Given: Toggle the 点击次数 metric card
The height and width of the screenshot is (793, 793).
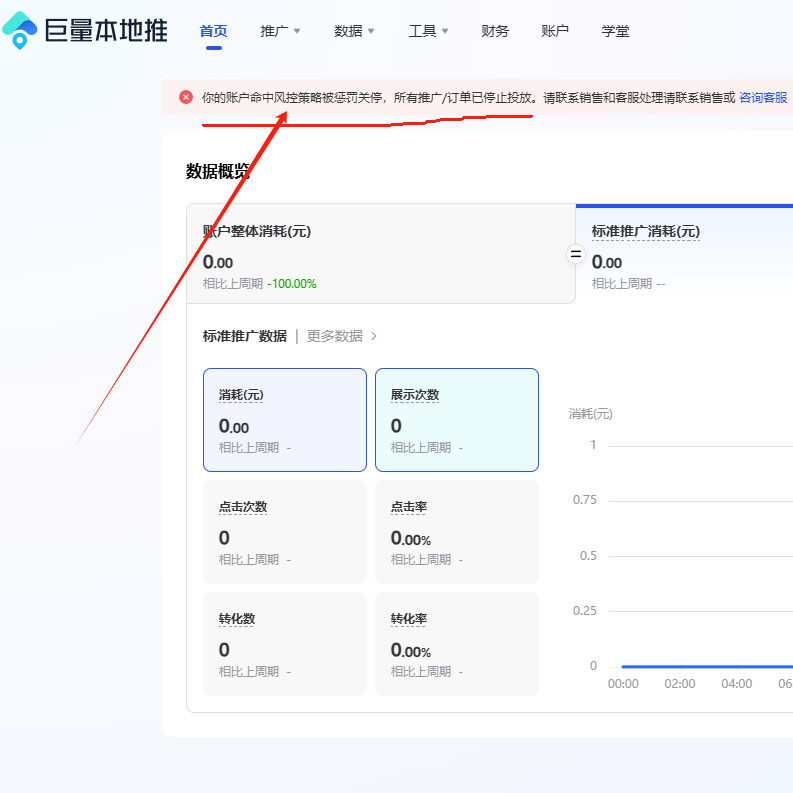Looking at the screenshot, I should point(285,532).
